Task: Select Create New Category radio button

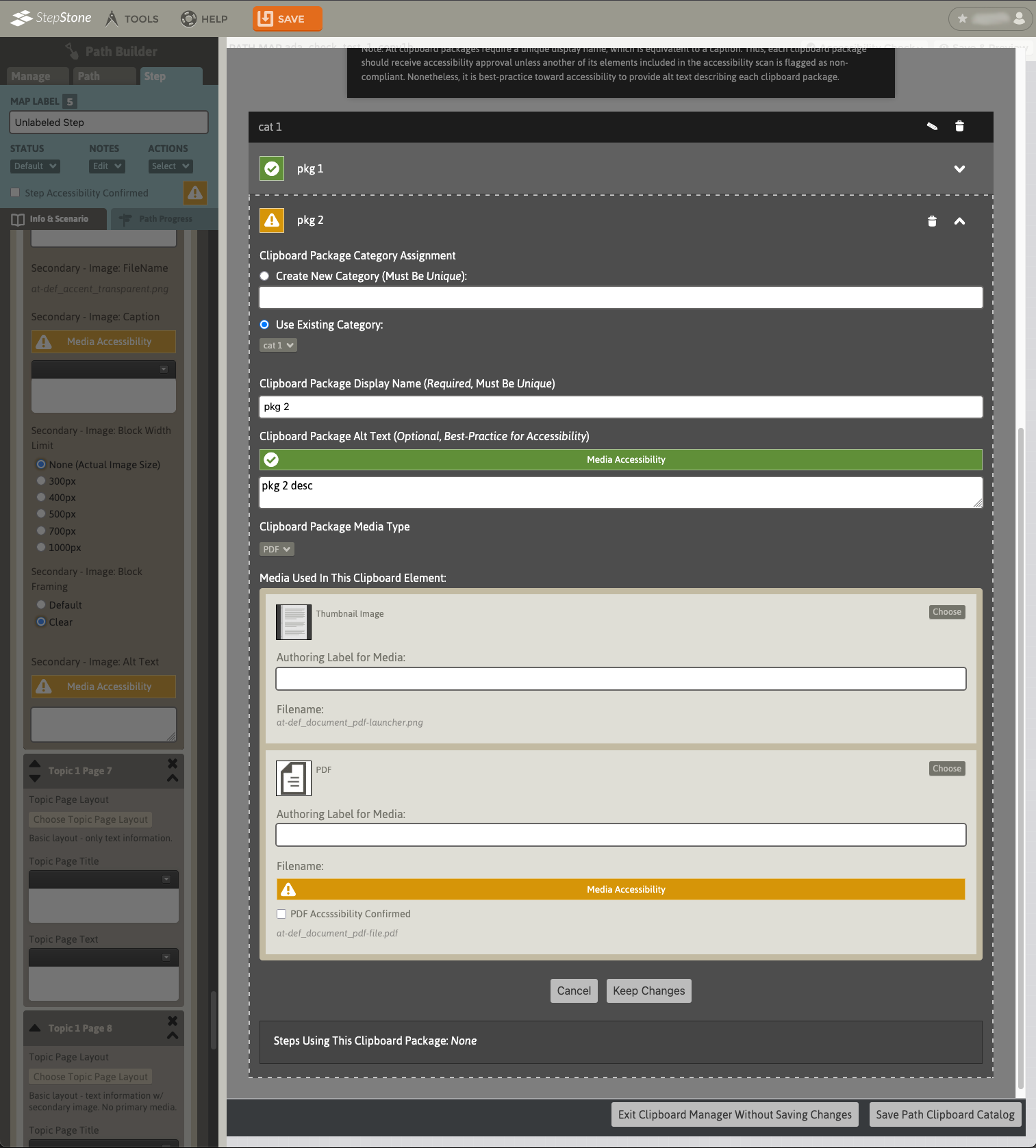Action: click(x=264, y=276)
